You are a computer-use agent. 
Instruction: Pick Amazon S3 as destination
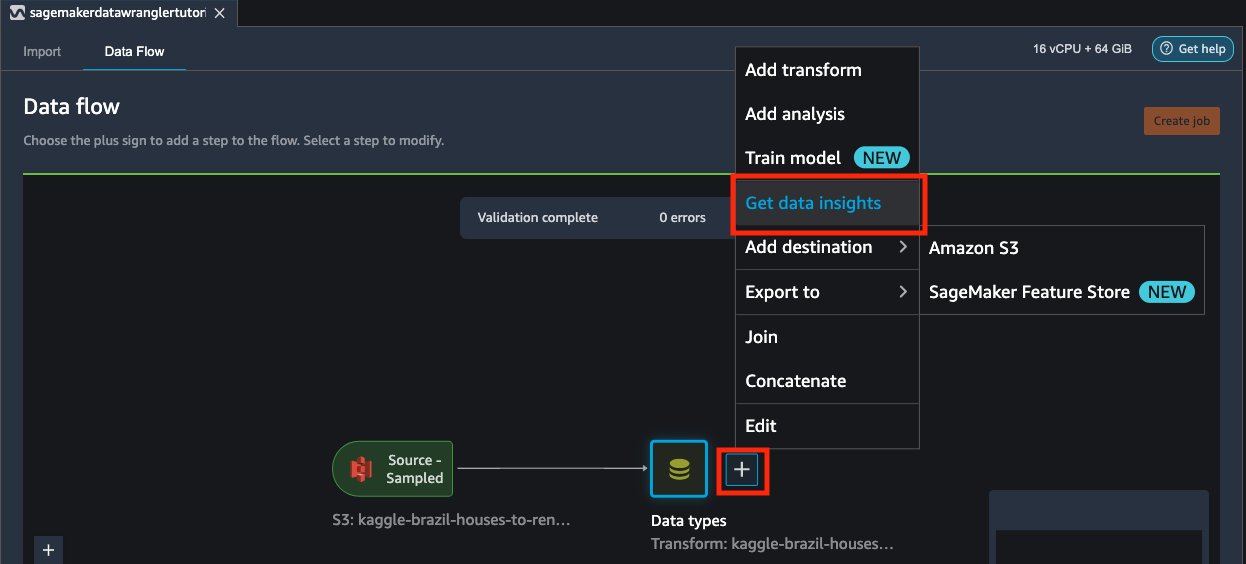(1062, 248)
